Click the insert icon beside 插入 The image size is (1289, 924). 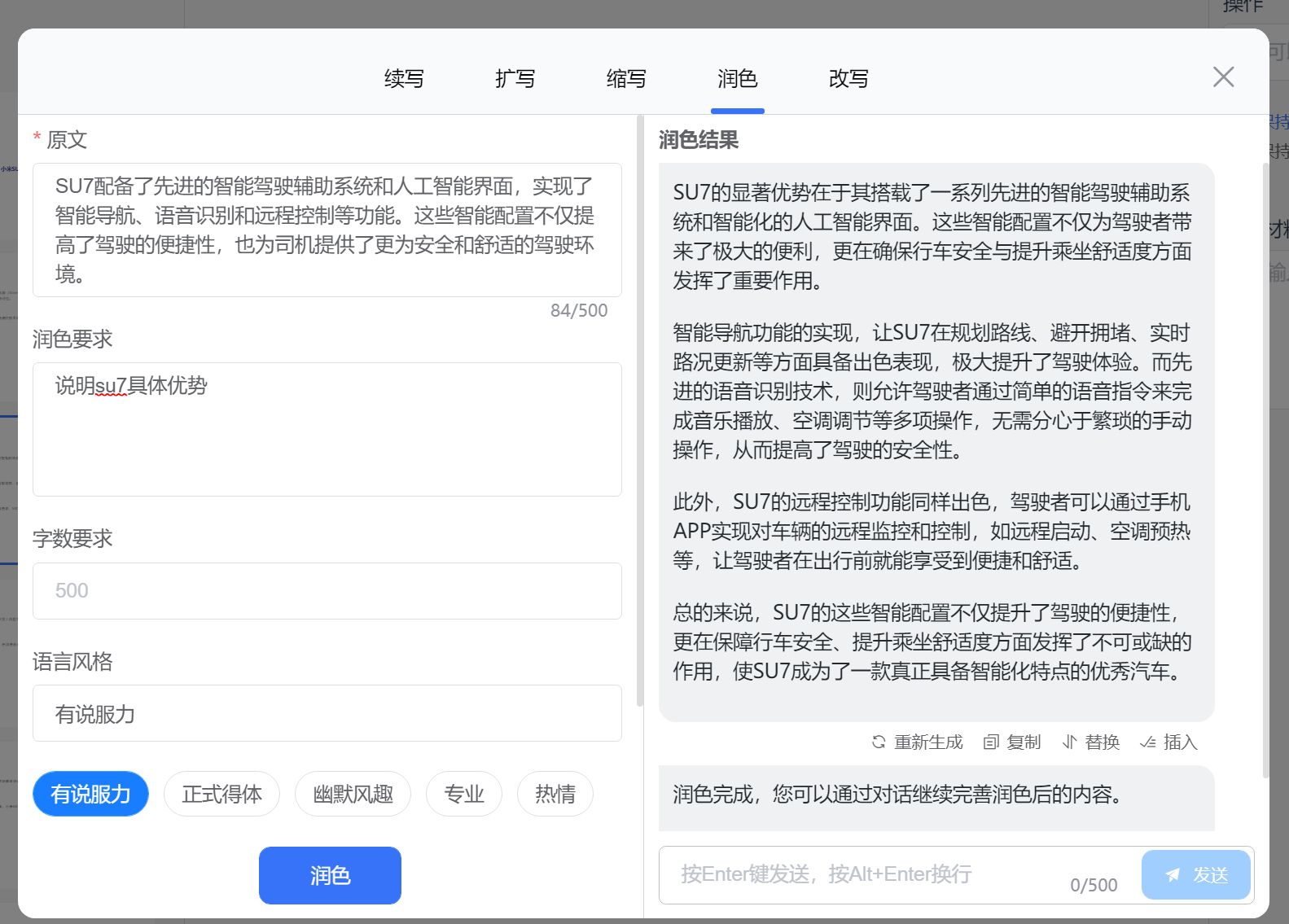pyautogui.click(x=1148, y=742)
